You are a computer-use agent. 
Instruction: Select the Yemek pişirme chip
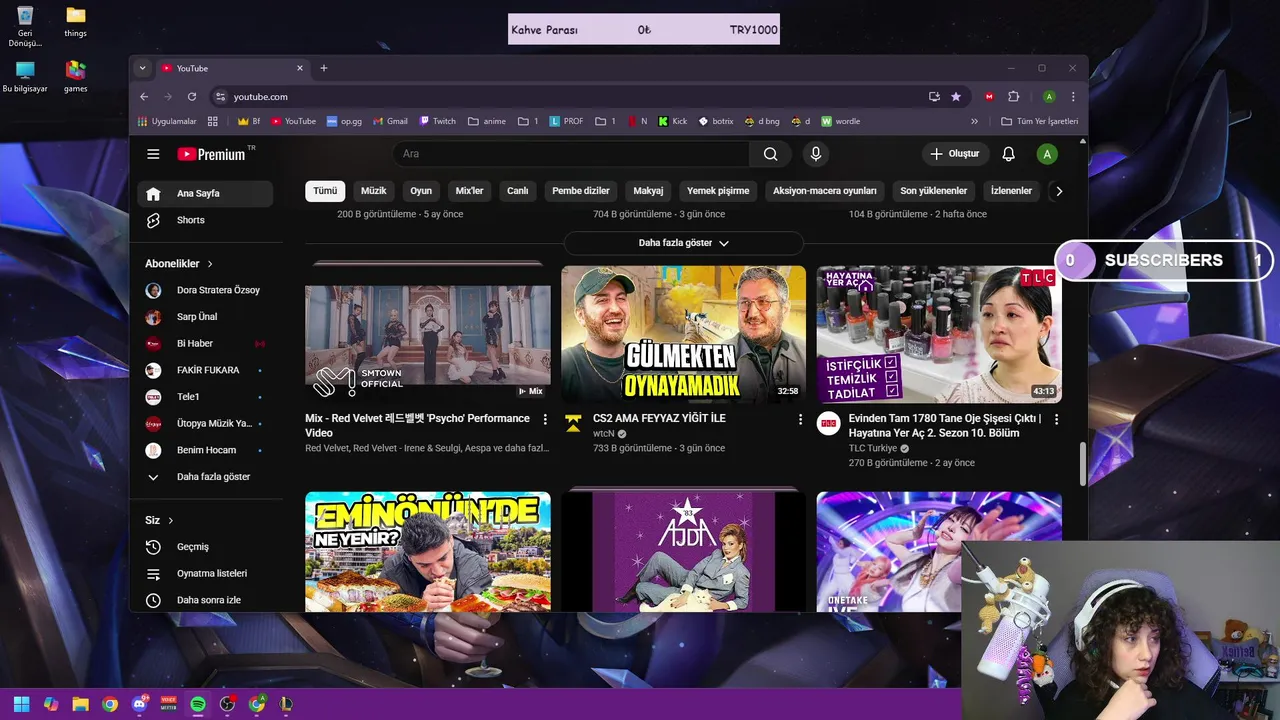point(718,191)
